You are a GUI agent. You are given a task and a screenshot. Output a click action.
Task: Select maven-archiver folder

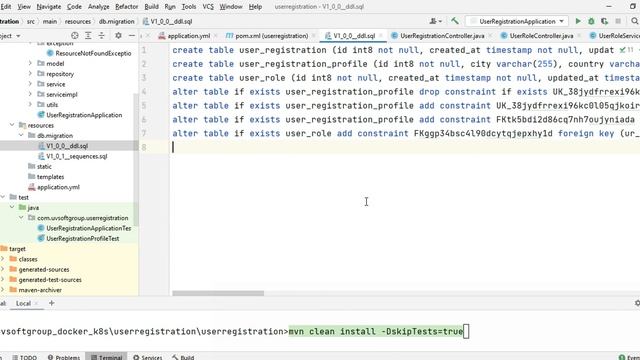36,290
